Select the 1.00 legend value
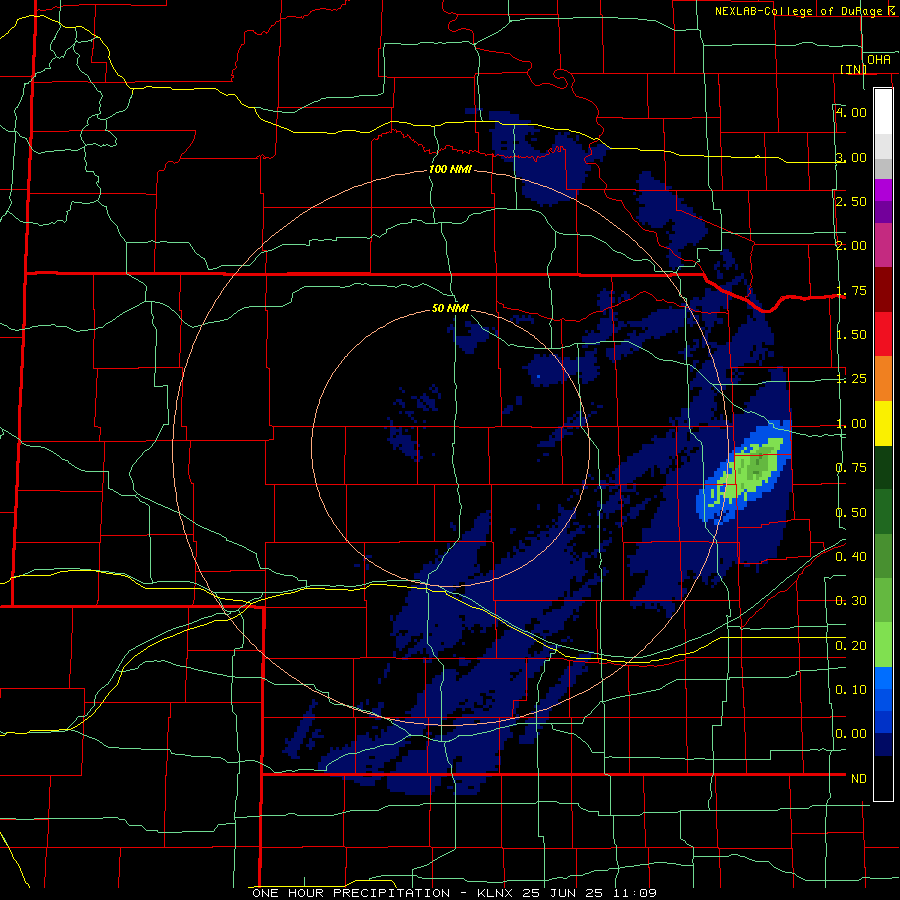 [x=851, y=424]
